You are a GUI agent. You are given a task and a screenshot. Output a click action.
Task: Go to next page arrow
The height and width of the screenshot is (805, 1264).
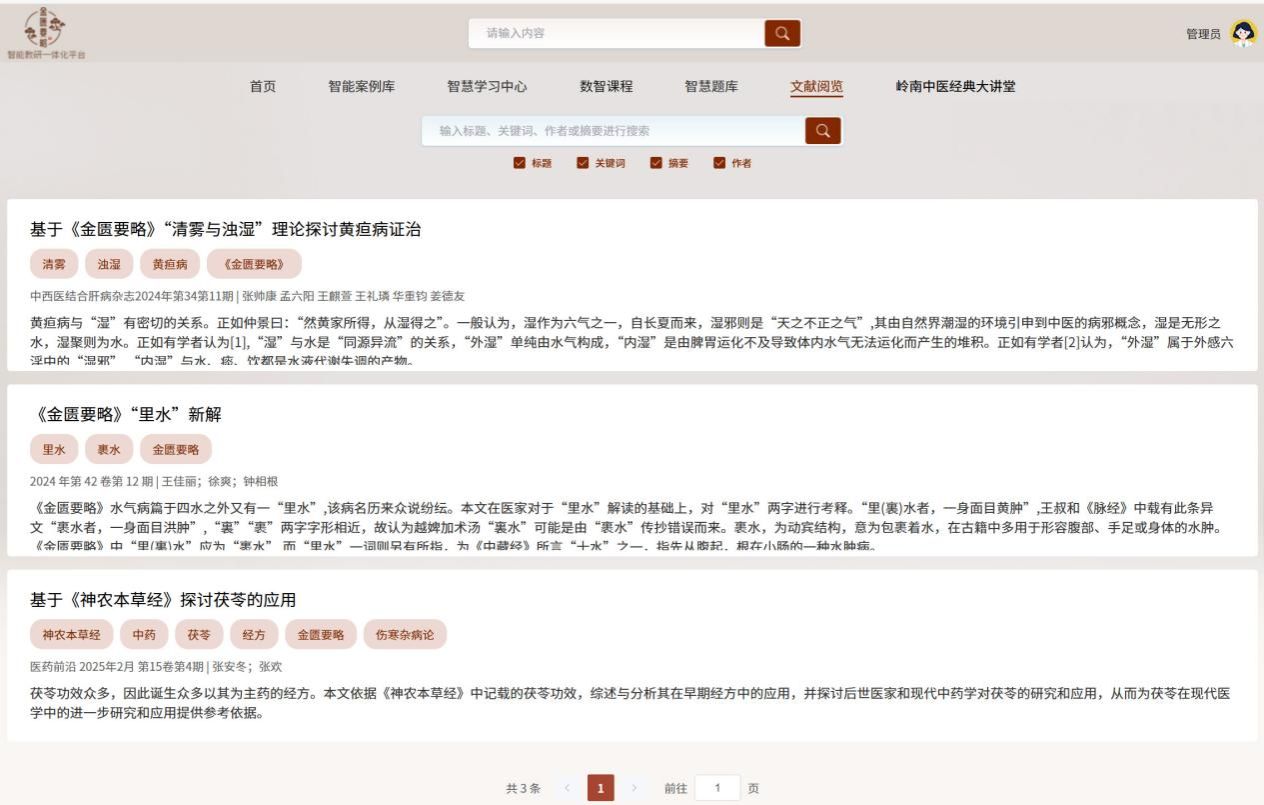click(633, 788)
